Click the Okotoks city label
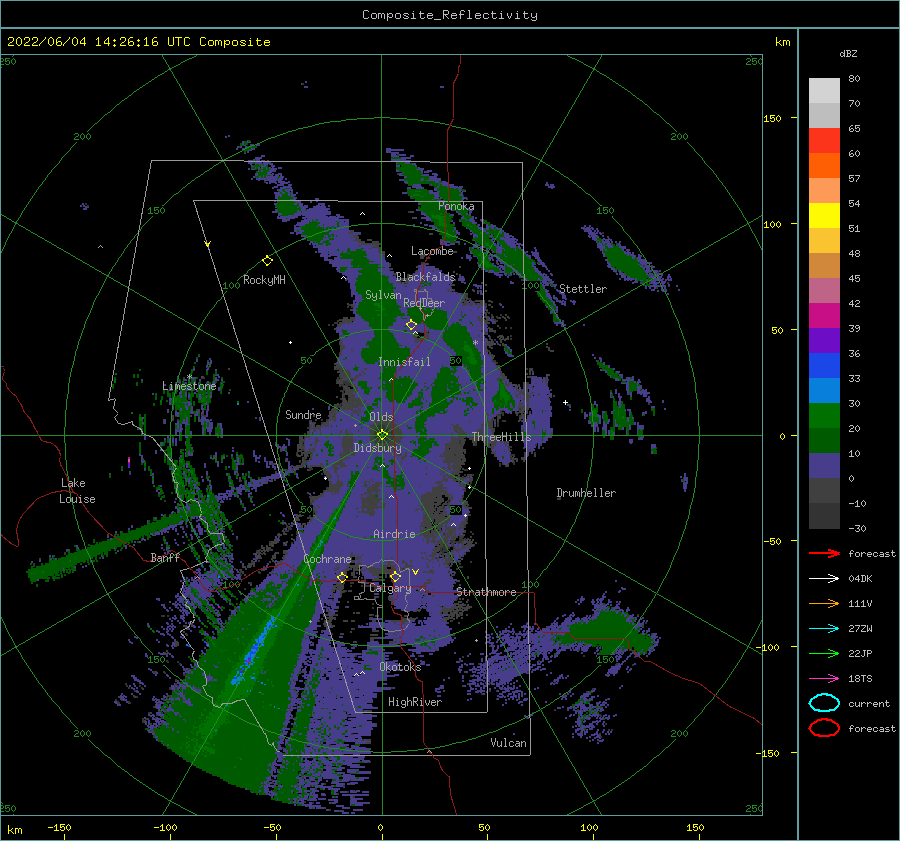The height and width of the screenshot is (841, 900). pos(400,666)
